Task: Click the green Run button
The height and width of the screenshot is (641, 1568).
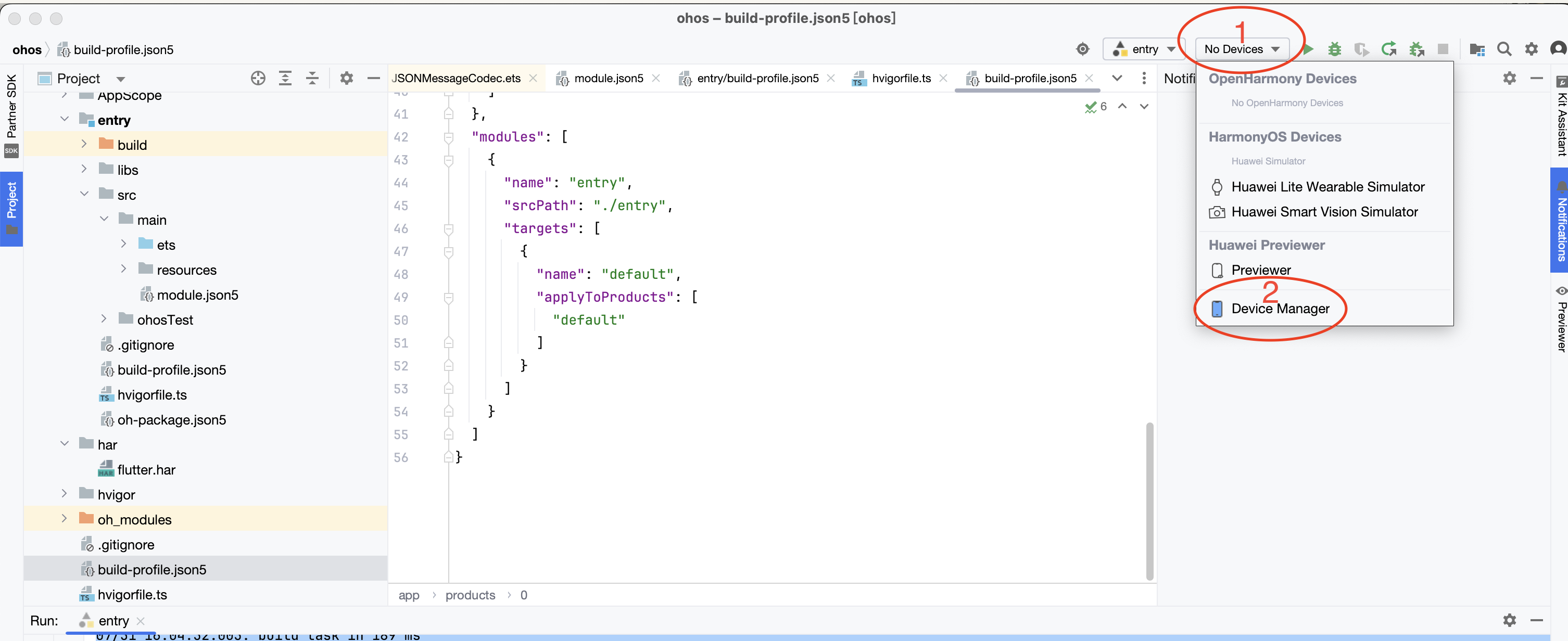Action: 1308,49
